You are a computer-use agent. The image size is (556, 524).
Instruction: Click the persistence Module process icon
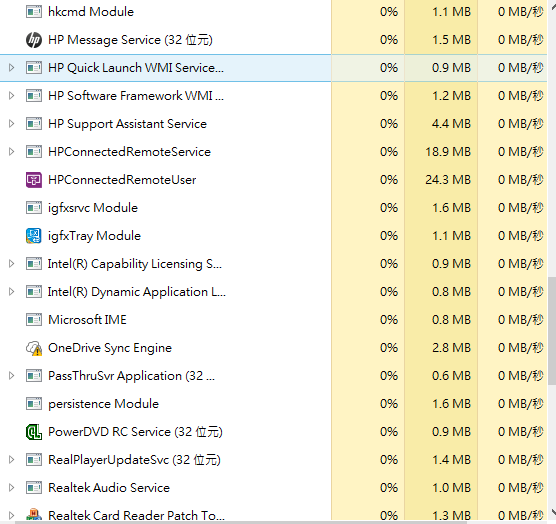(34, 404)
